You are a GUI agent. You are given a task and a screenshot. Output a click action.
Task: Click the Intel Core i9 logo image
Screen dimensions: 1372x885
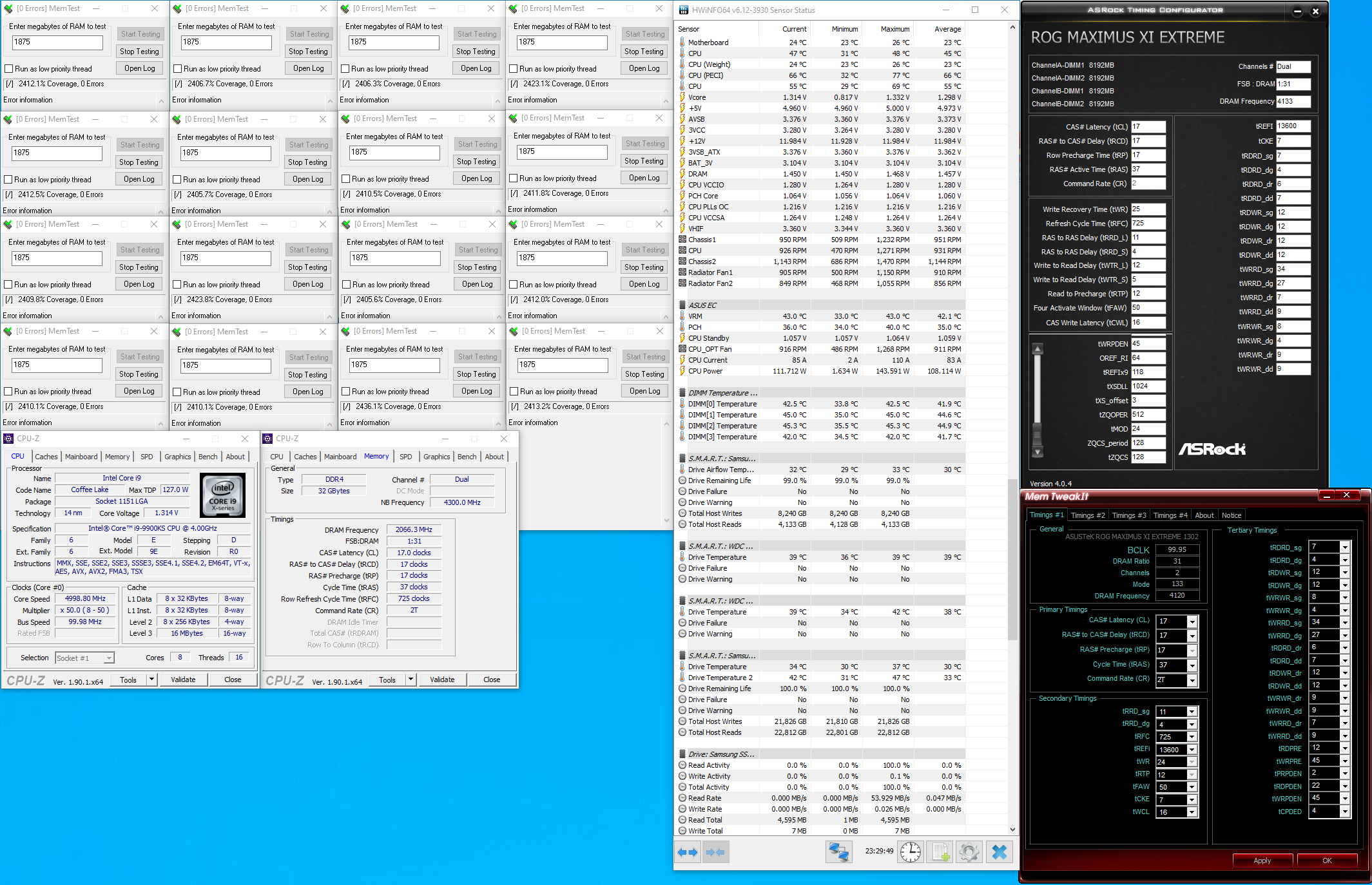coord(223,495)
